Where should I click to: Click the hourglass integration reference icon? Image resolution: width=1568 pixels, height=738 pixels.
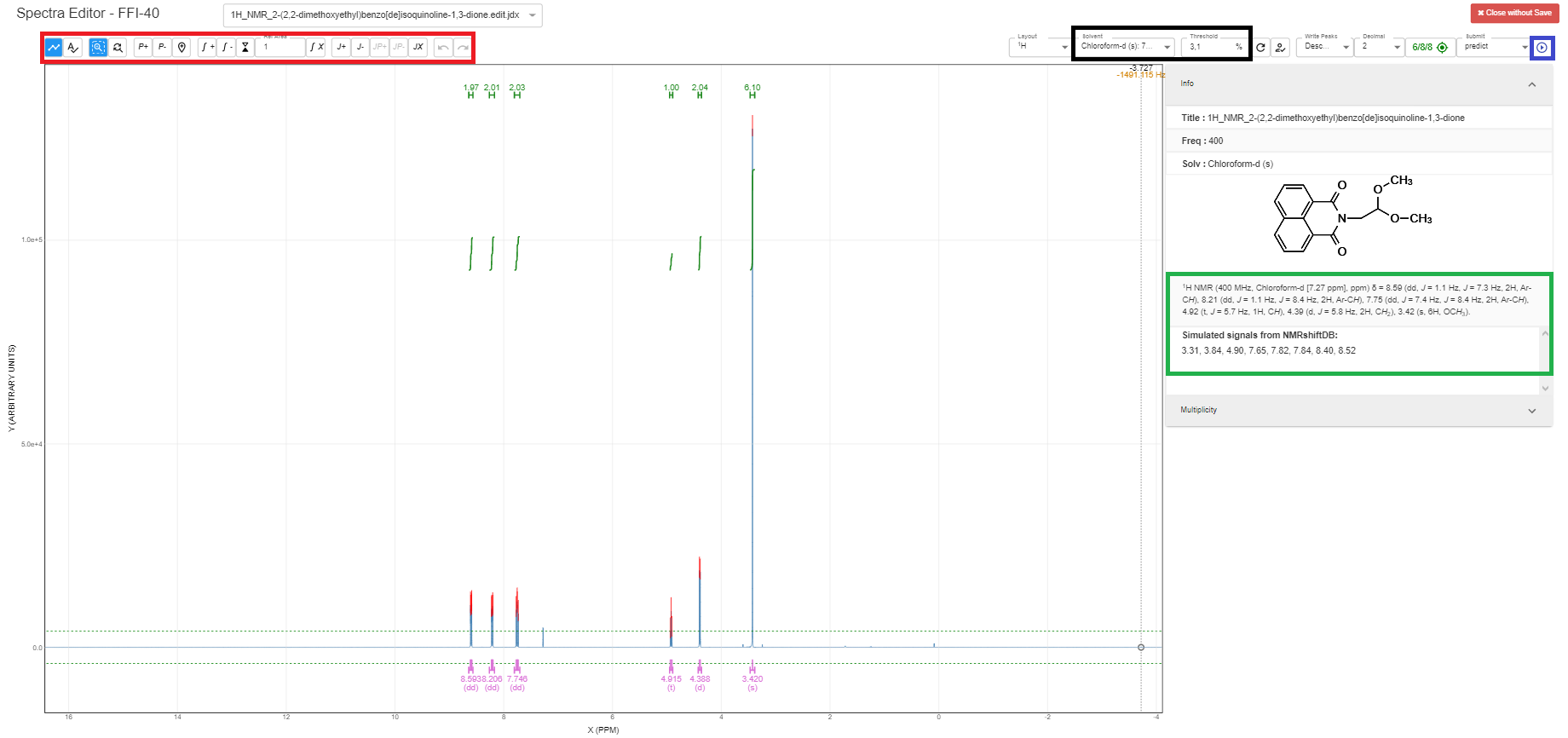245,48
